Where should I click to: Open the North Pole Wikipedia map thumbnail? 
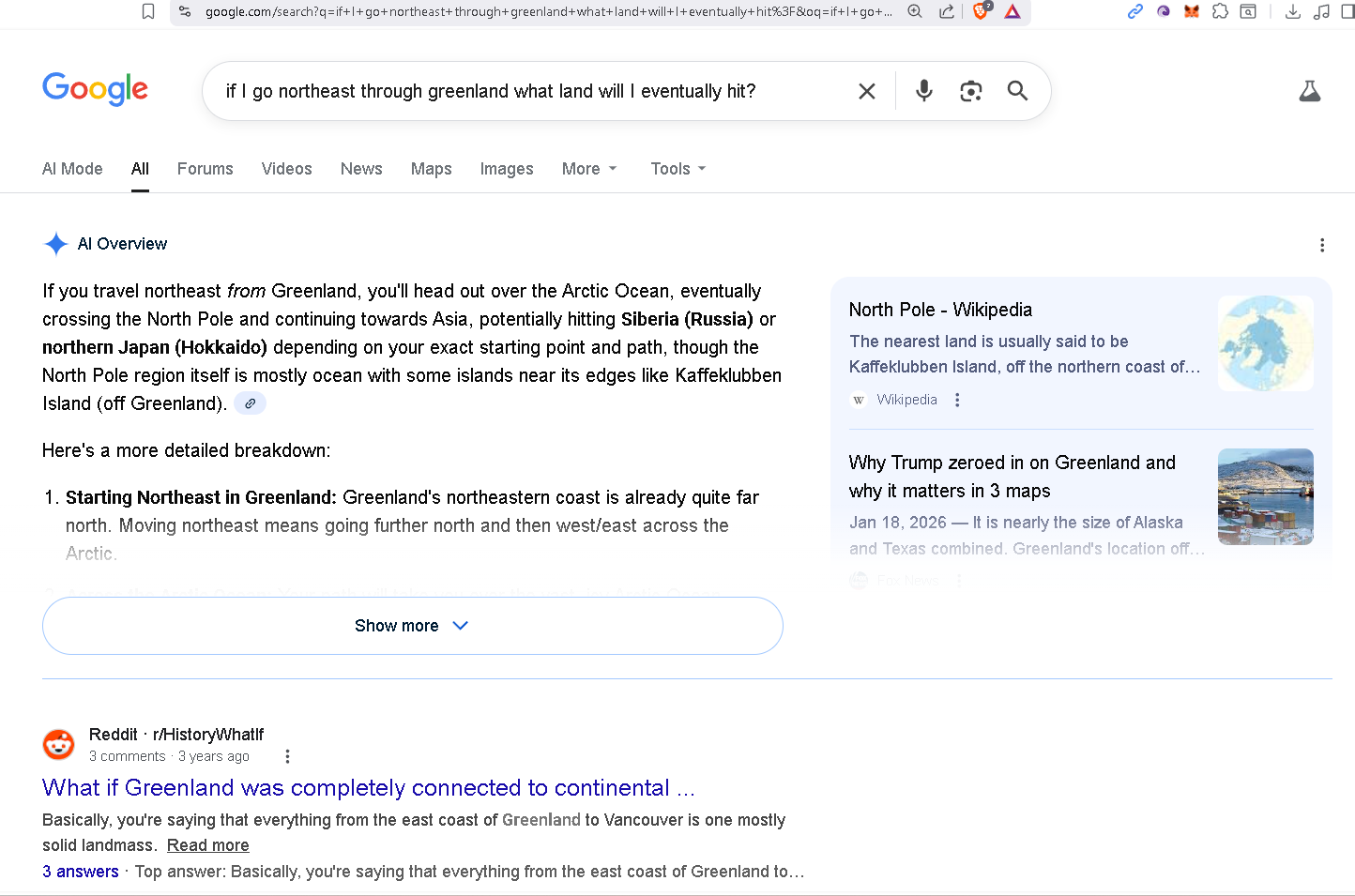coord(1265,342)
